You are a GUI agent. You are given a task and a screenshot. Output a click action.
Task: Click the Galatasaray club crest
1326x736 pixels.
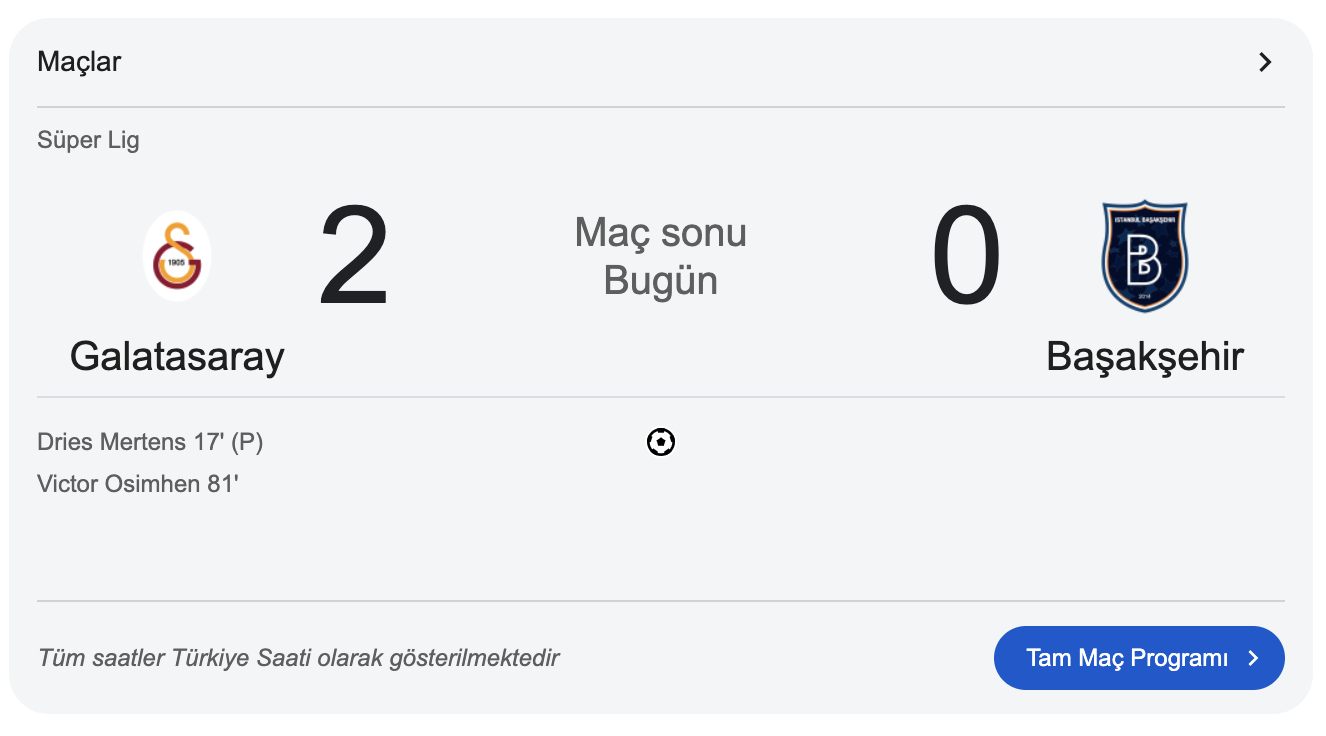177,256
